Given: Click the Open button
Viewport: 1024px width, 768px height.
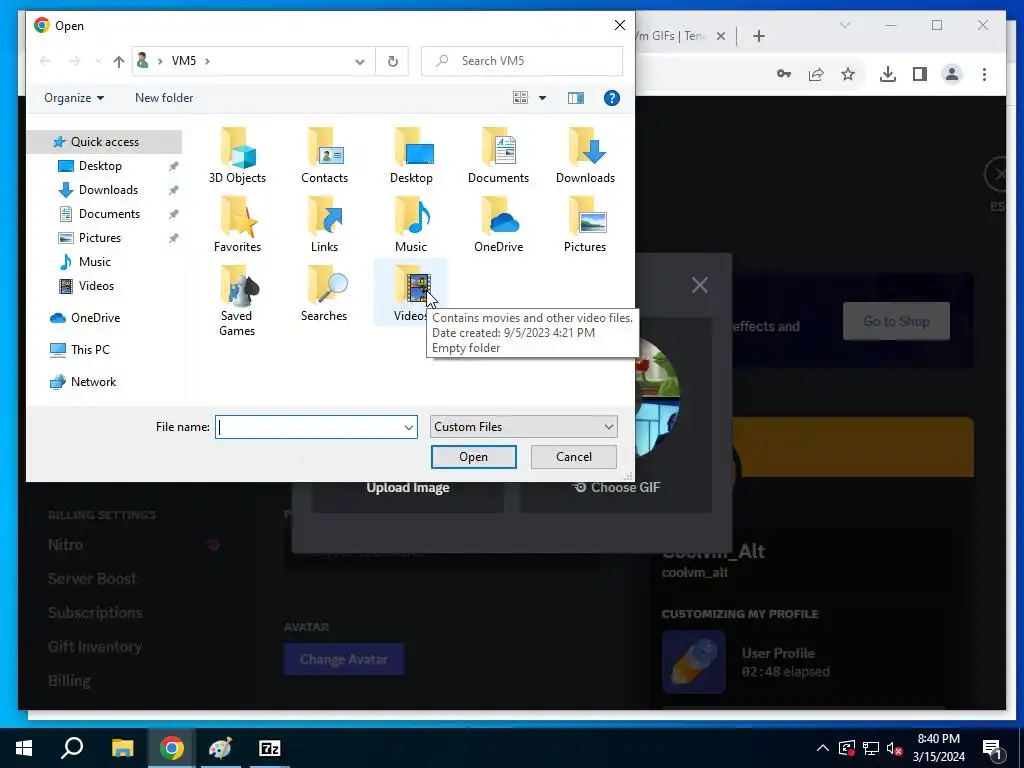Looking at the screenshot, I should 473,456.
